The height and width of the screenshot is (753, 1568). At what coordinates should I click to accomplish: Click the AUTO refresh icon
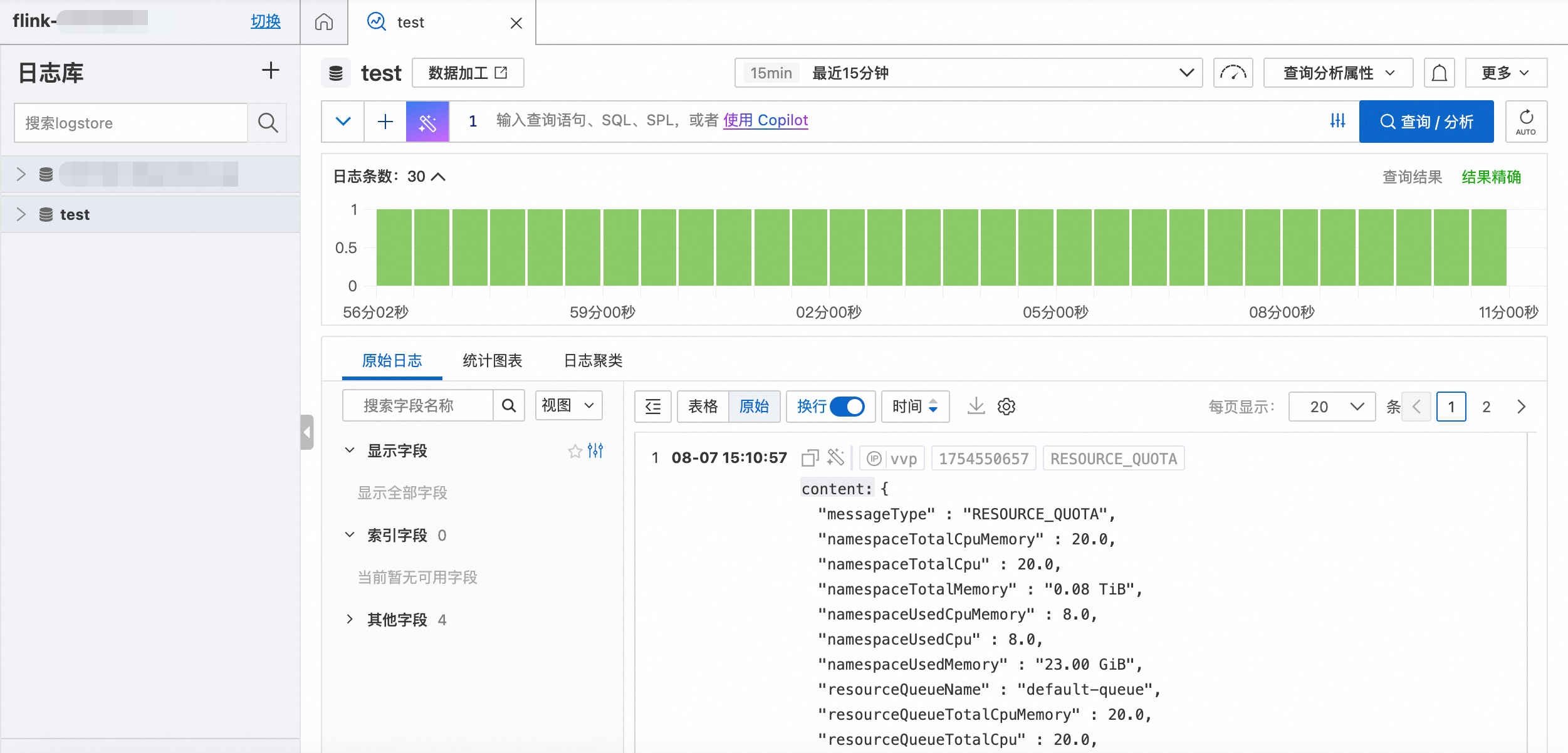click(1525, 122)
